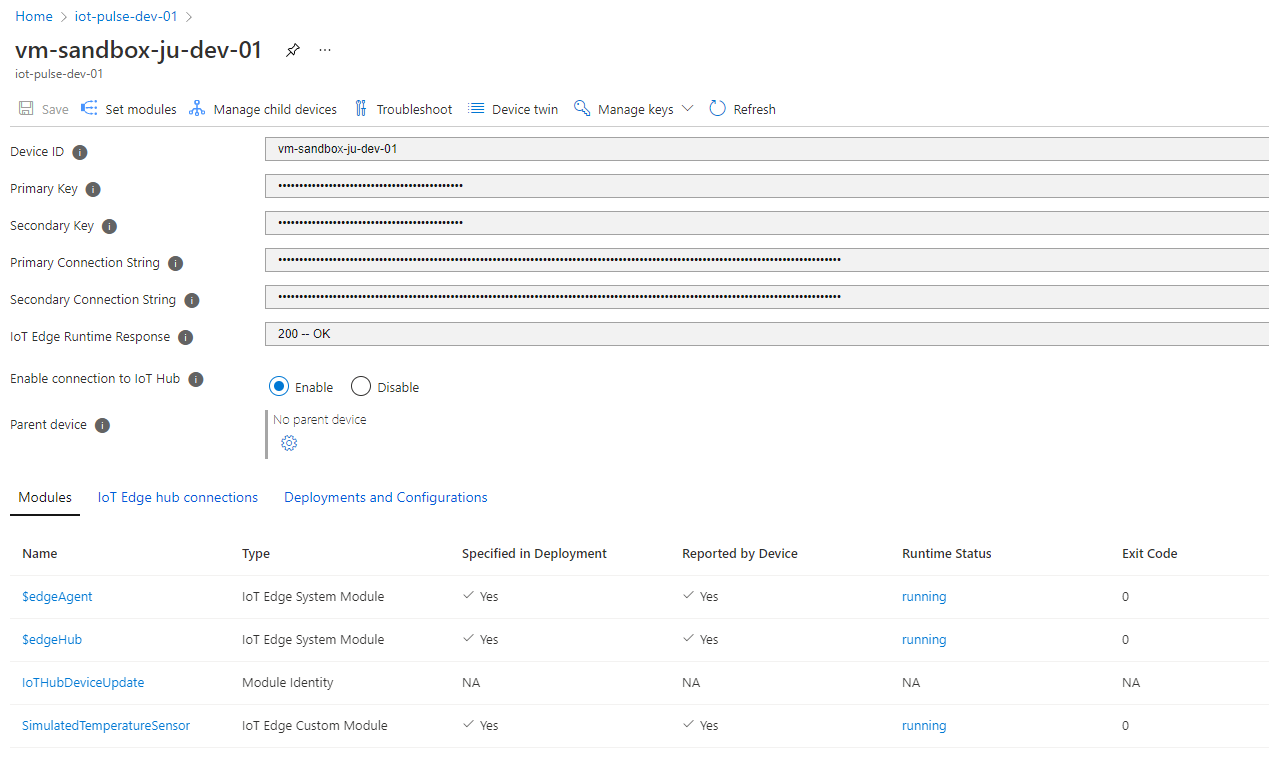The width and height of the screenshot is (1269, 777).
Task: View the SimulatedTemperatureSensor module
Action: tap(105, 725)
